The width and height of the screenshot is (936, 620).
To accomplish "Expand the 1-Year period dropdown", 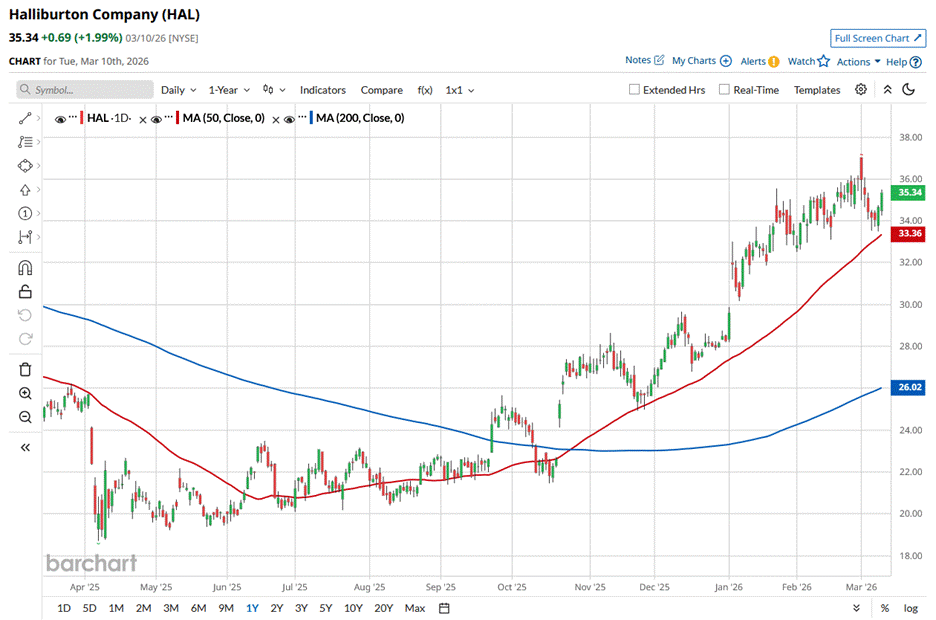I will pyautogui.click(x=230, y=90).
